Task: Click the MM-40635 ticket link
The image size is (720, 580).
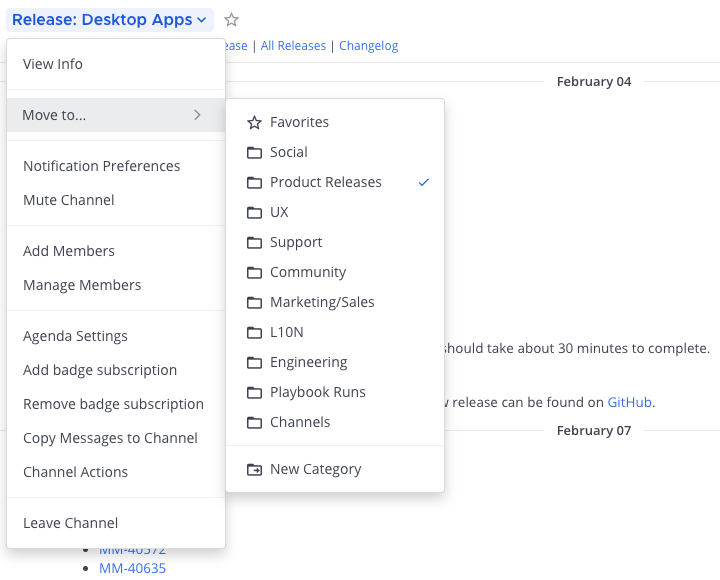Action: (132, 569)
